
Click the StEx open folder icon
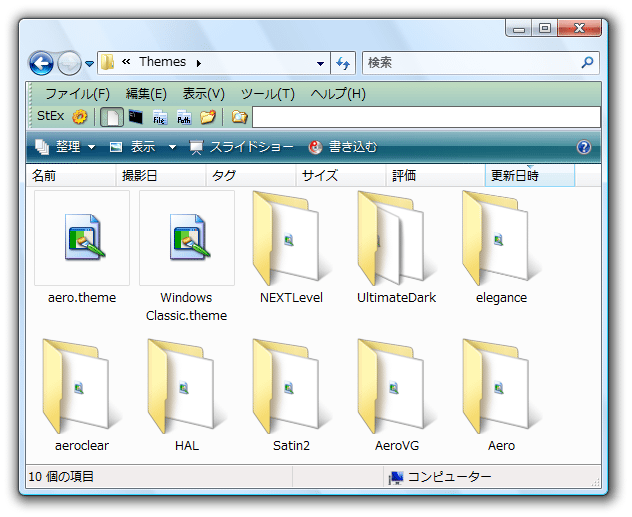[208, 117]
